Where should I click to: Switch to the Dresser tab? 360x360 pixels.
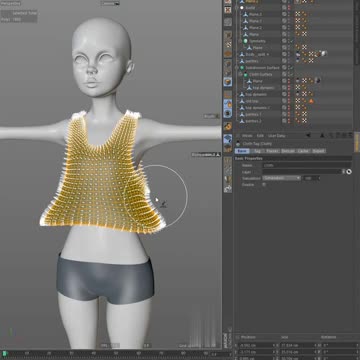pos(287,151)
